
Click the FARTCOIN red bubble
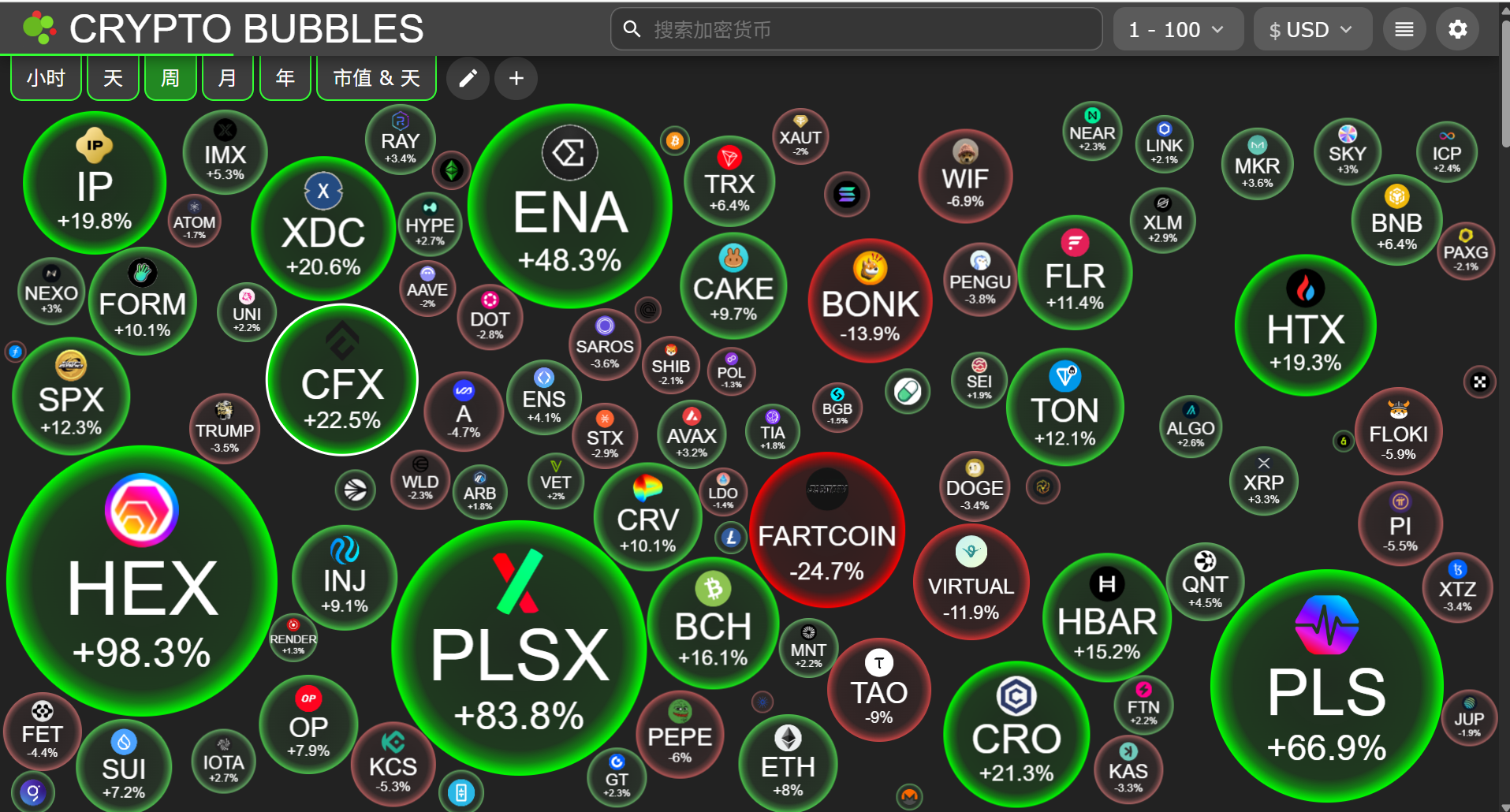pos(827,531)
